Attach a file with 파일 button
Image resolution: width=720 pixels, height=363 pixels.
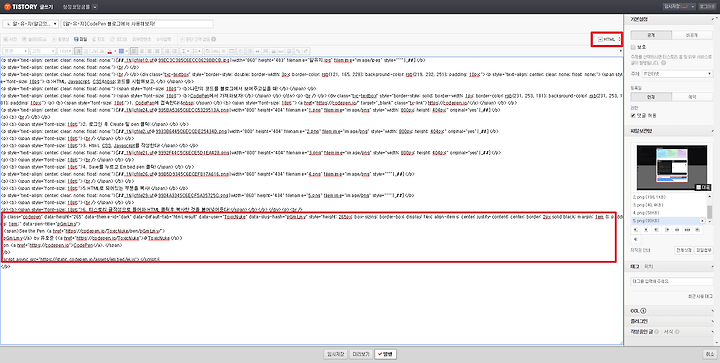(x=80, y=39)
